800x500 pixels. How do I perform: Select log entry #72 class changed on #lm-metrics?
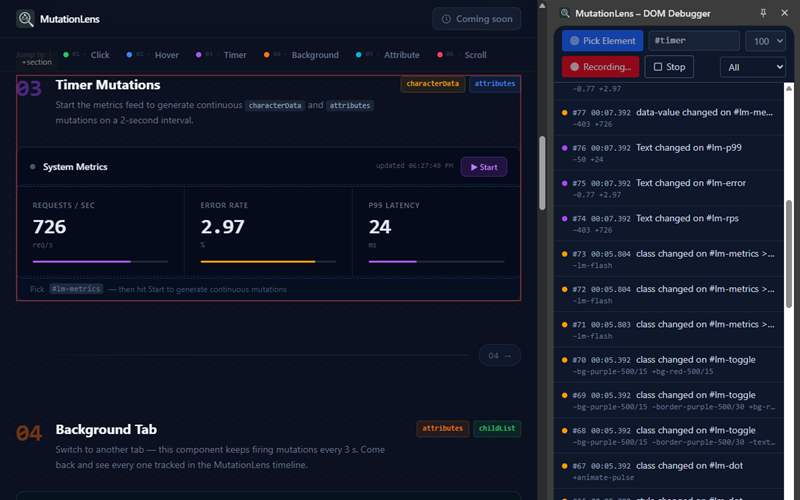[669, 294]
